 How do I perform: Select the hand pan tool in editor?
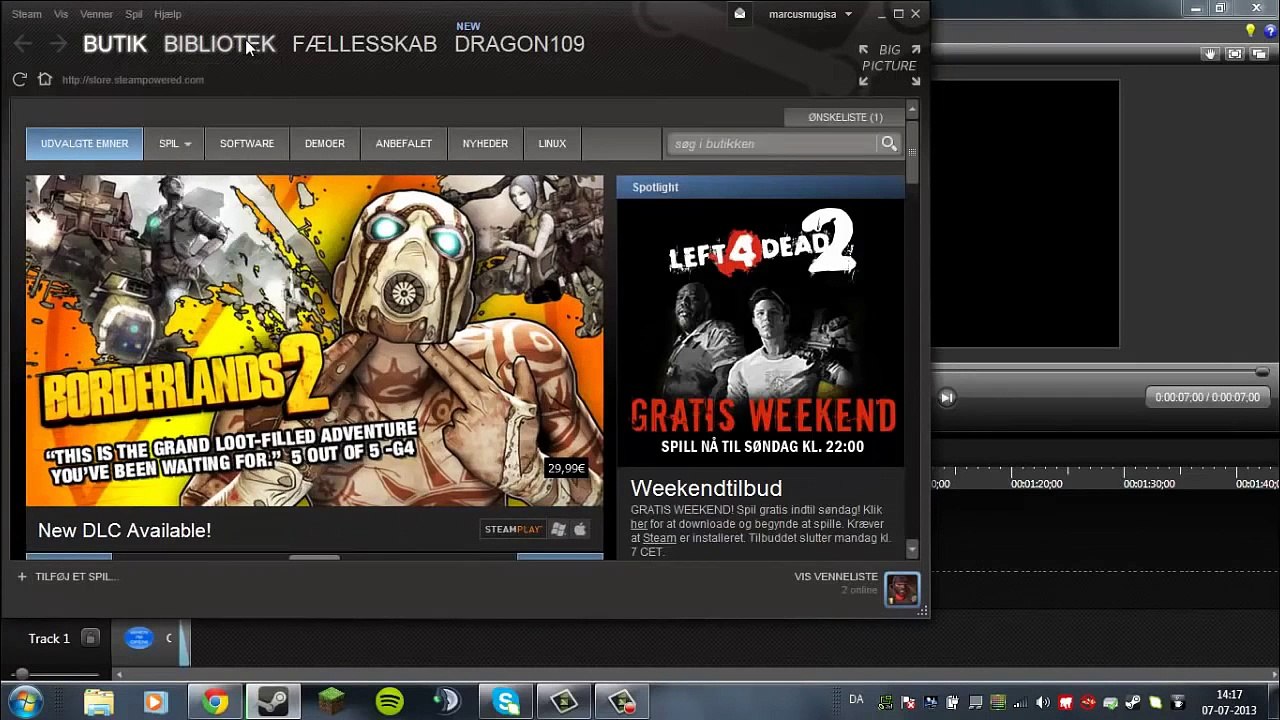(x=1211, y=54)
